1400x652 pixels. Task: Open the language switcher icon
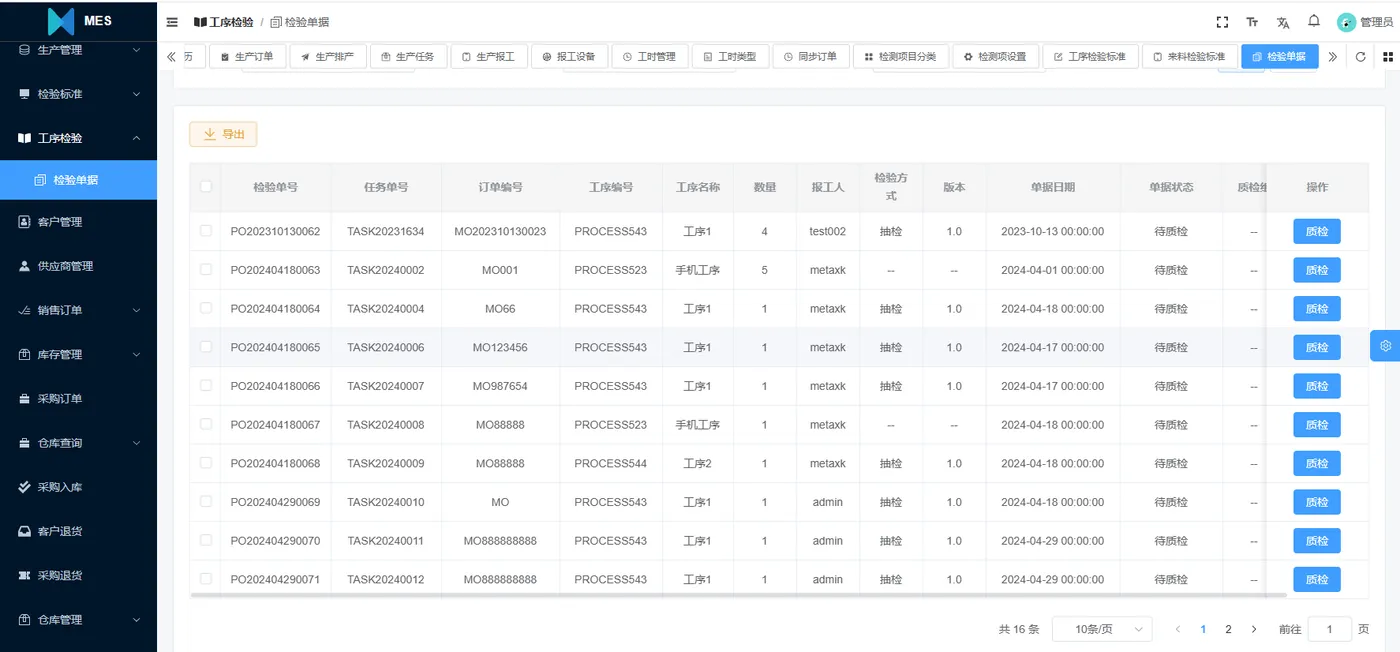point(1283,20)
